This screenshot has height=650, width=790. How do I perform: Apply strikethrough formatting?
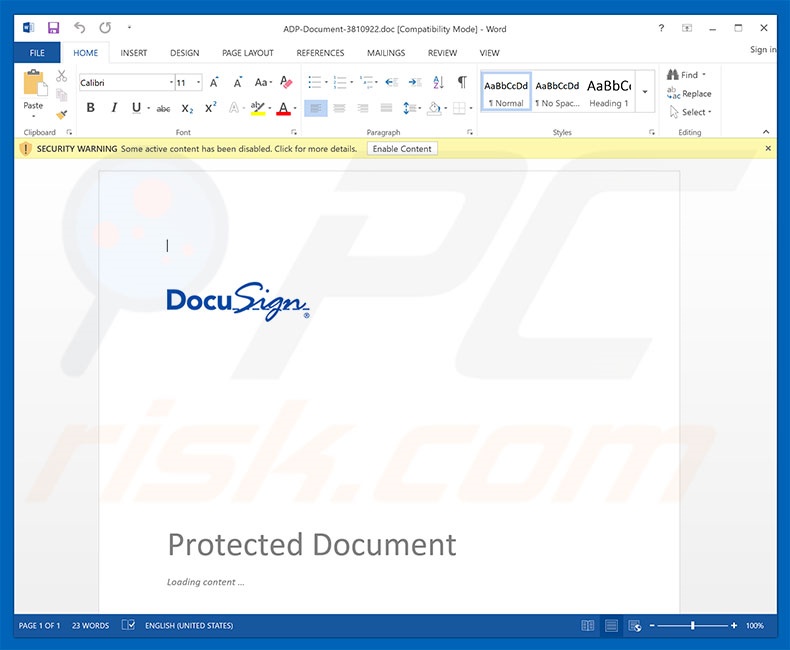coord(163,108)
